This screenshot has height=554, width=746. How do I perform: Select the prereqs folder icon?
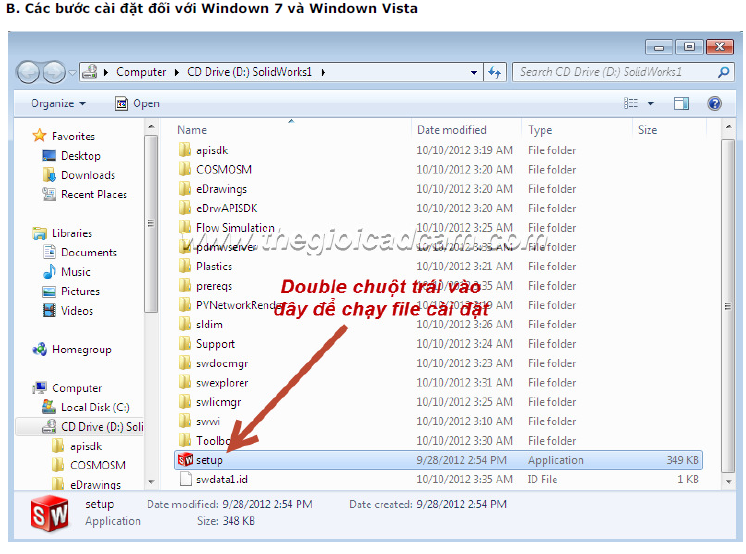click(185, 286)
